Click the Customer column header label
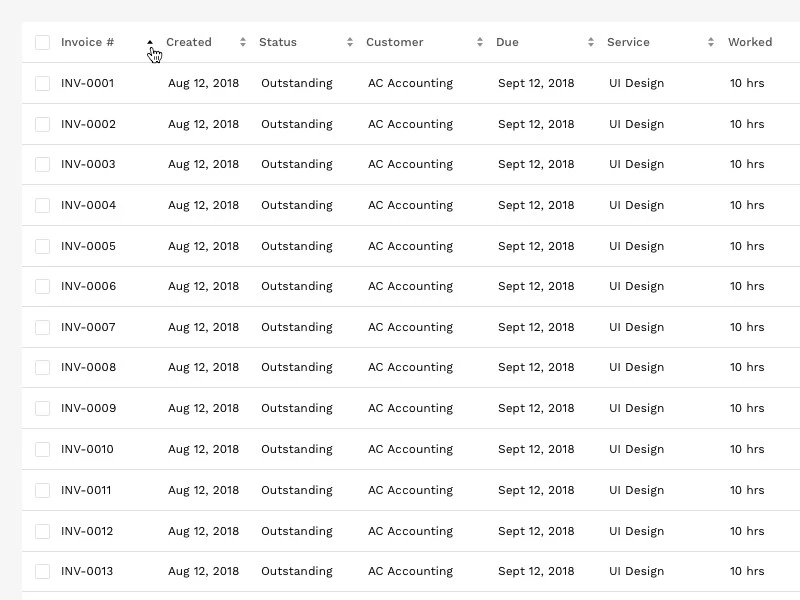Screen dimensions: 800x600 (394, 42)
